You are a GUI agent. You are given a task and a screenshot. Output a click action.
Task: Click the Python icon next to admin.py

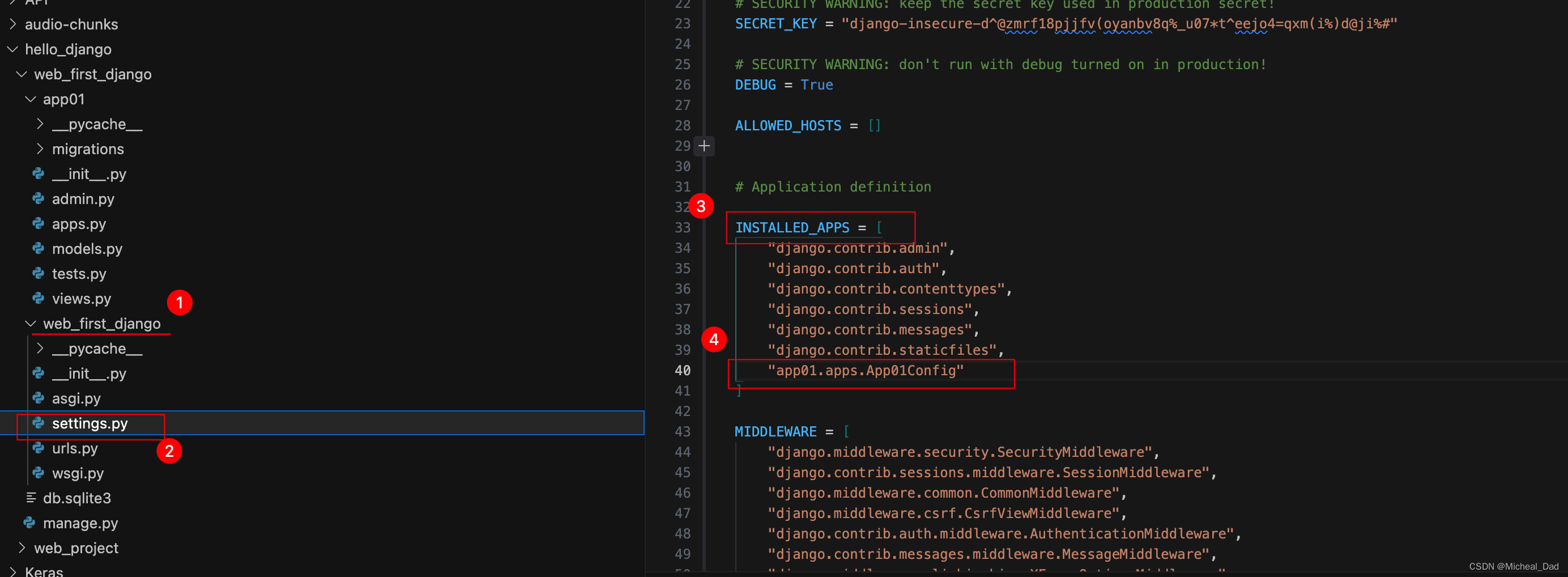38,198
